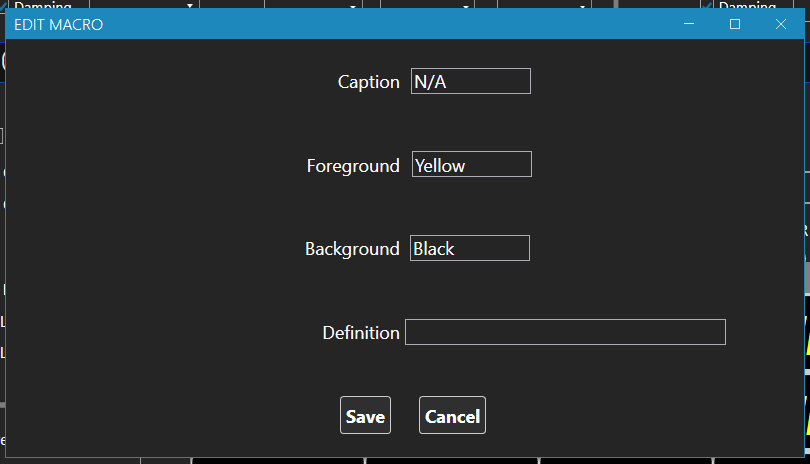Viewport: 810px width, 464px height.
Task: Minimize the Edit Macro dialog
Action: 689,24
